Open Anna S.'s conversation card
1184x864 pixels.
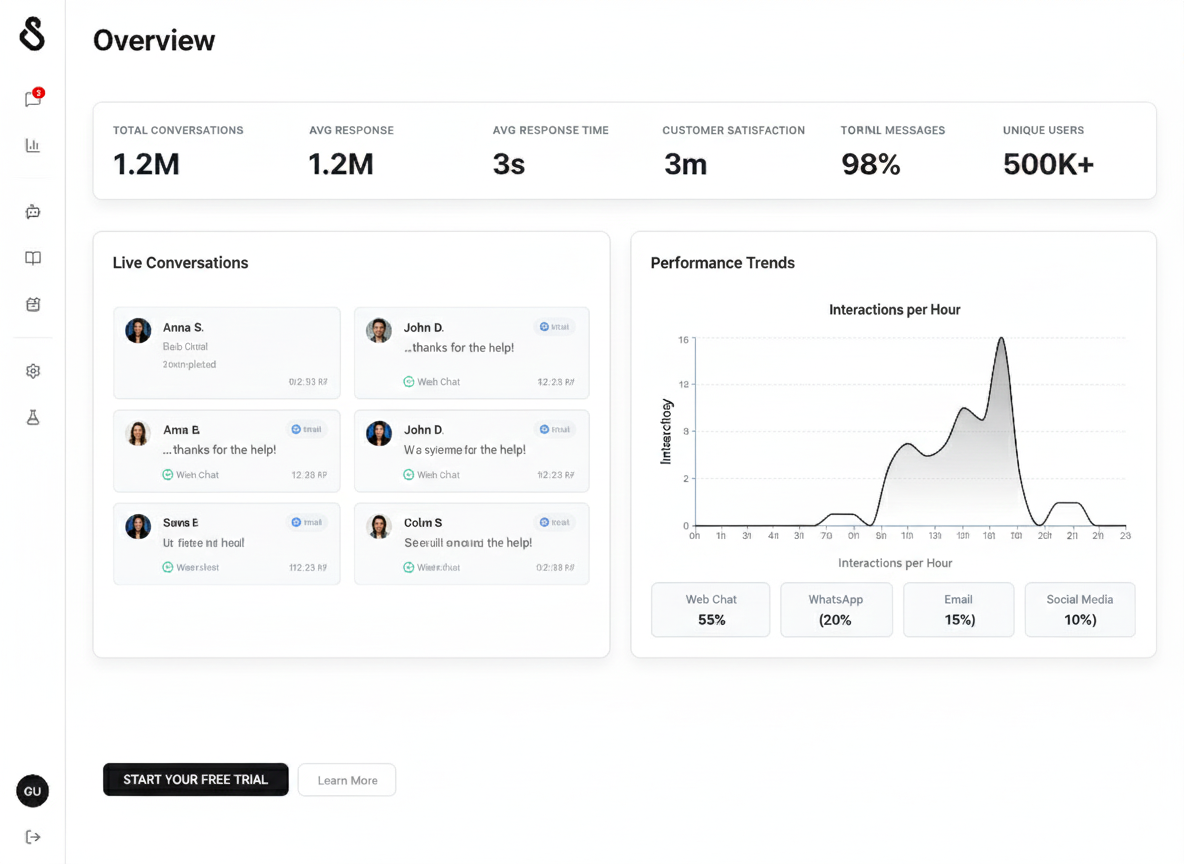(x=226, y=352)
